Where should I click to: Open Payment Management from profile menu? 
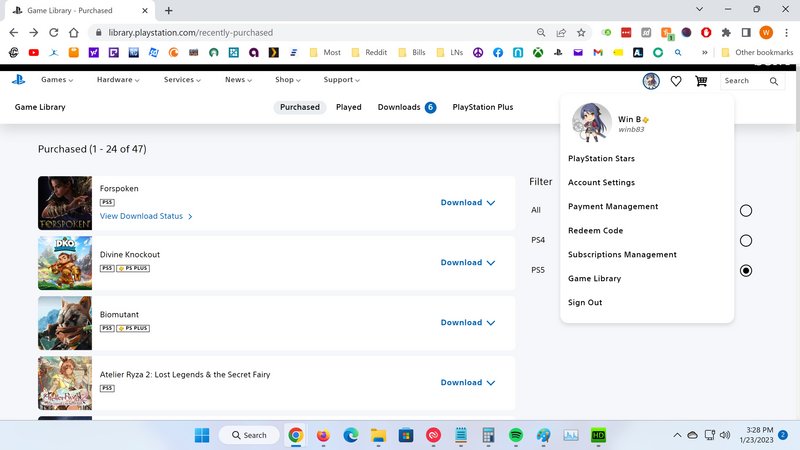pyautogui.click(x=613, y=206)
